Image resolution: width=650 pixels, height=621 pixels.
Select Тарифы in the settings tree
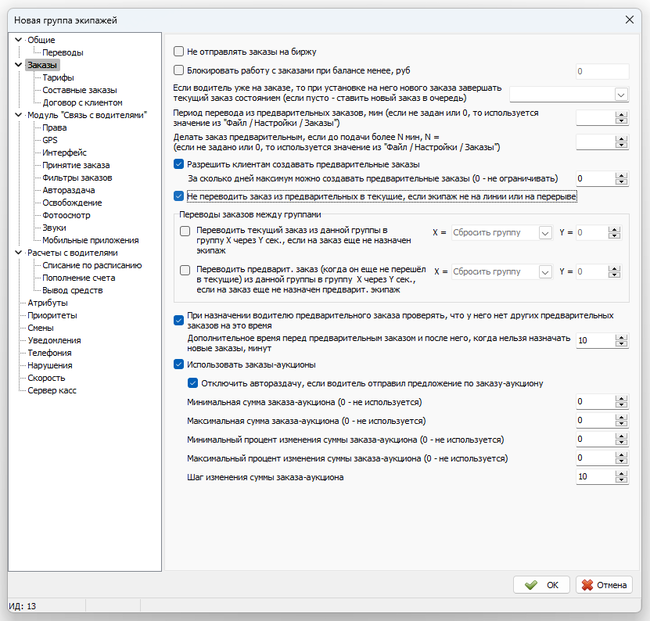[57, 77]
